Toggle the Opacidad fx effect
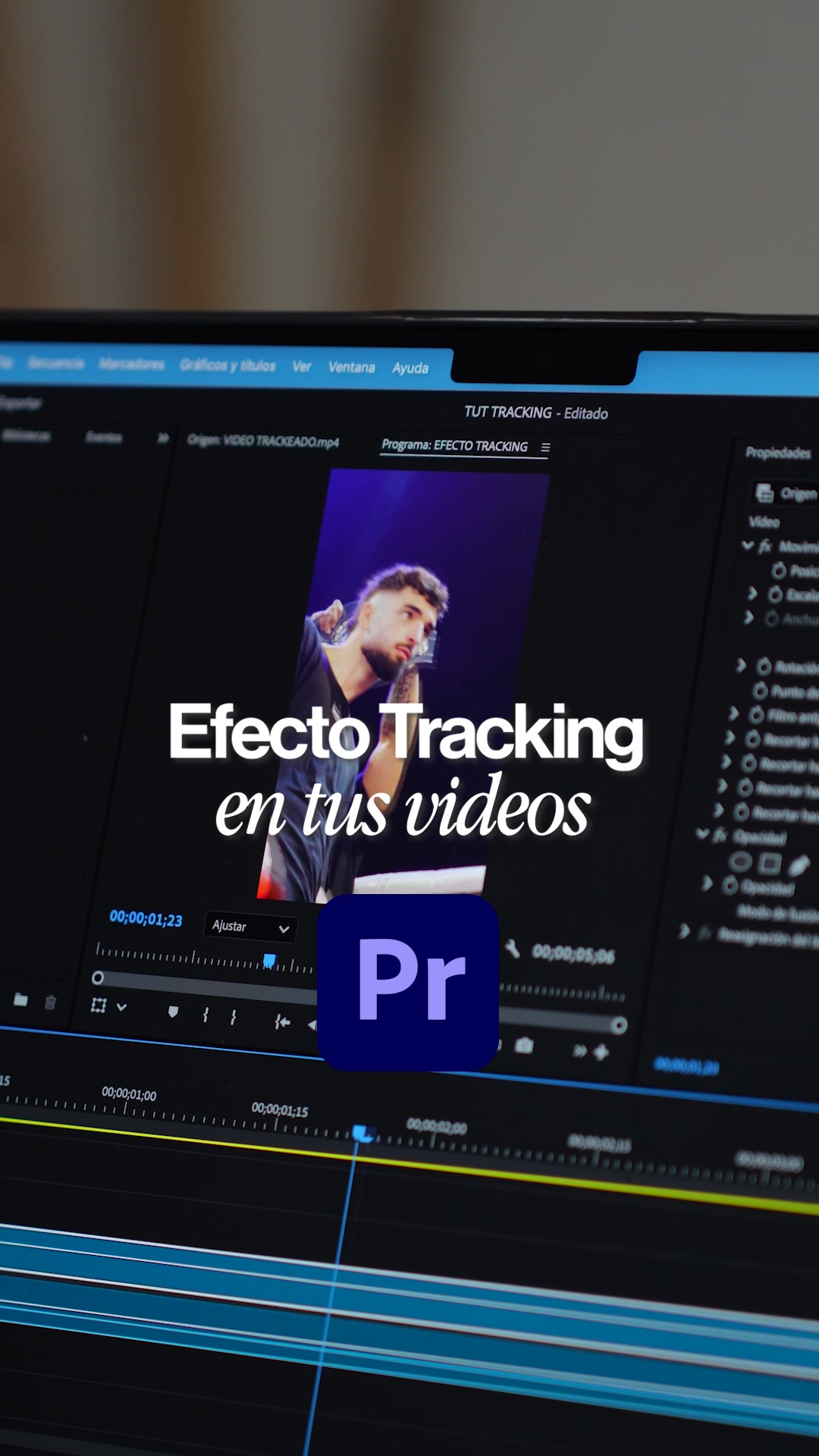The image size is (819, 1456). (720, 836)
